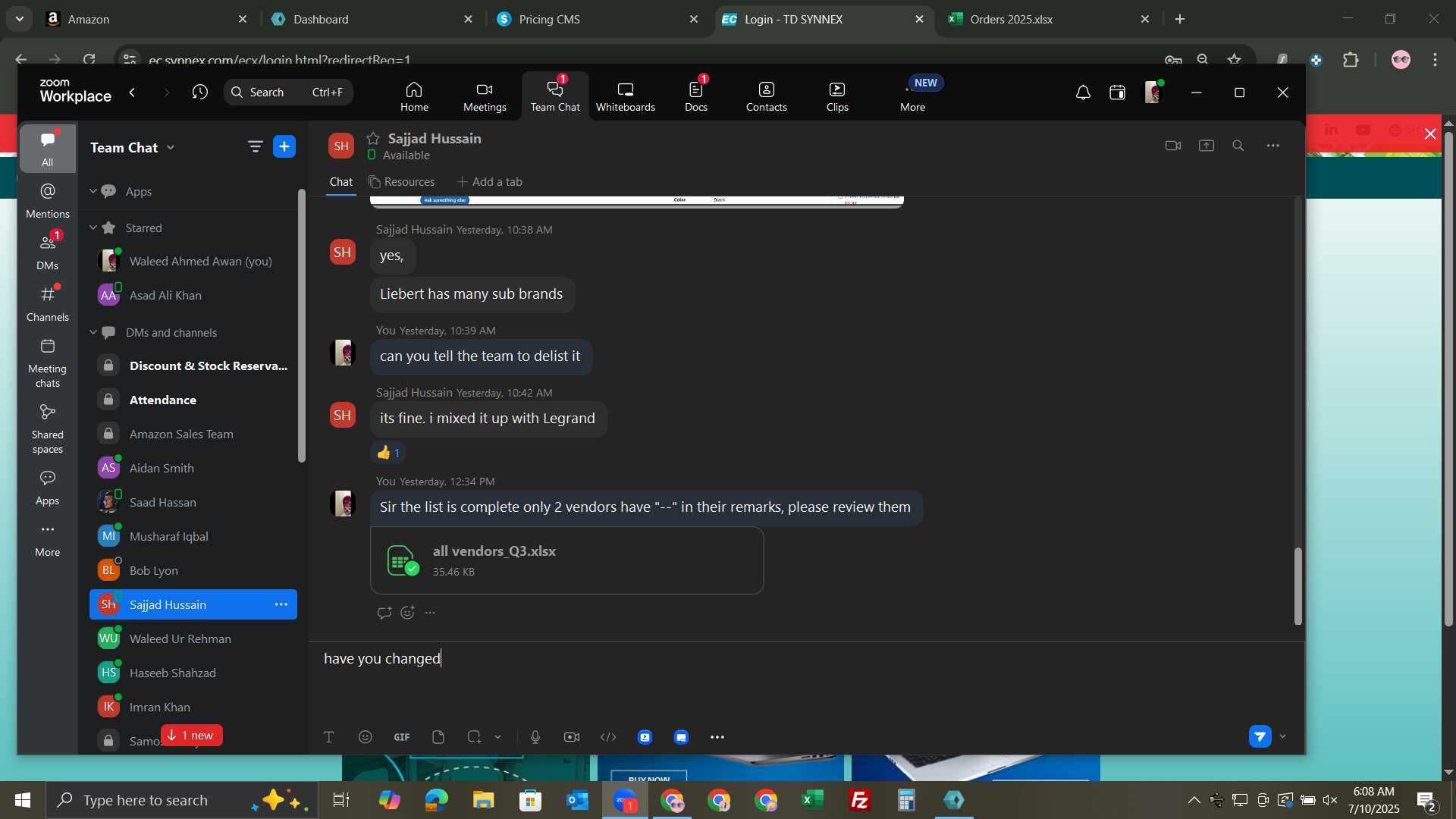Open Mentions in the sidebar
The height and width of the screenshot is (819, 1456).
48,200
